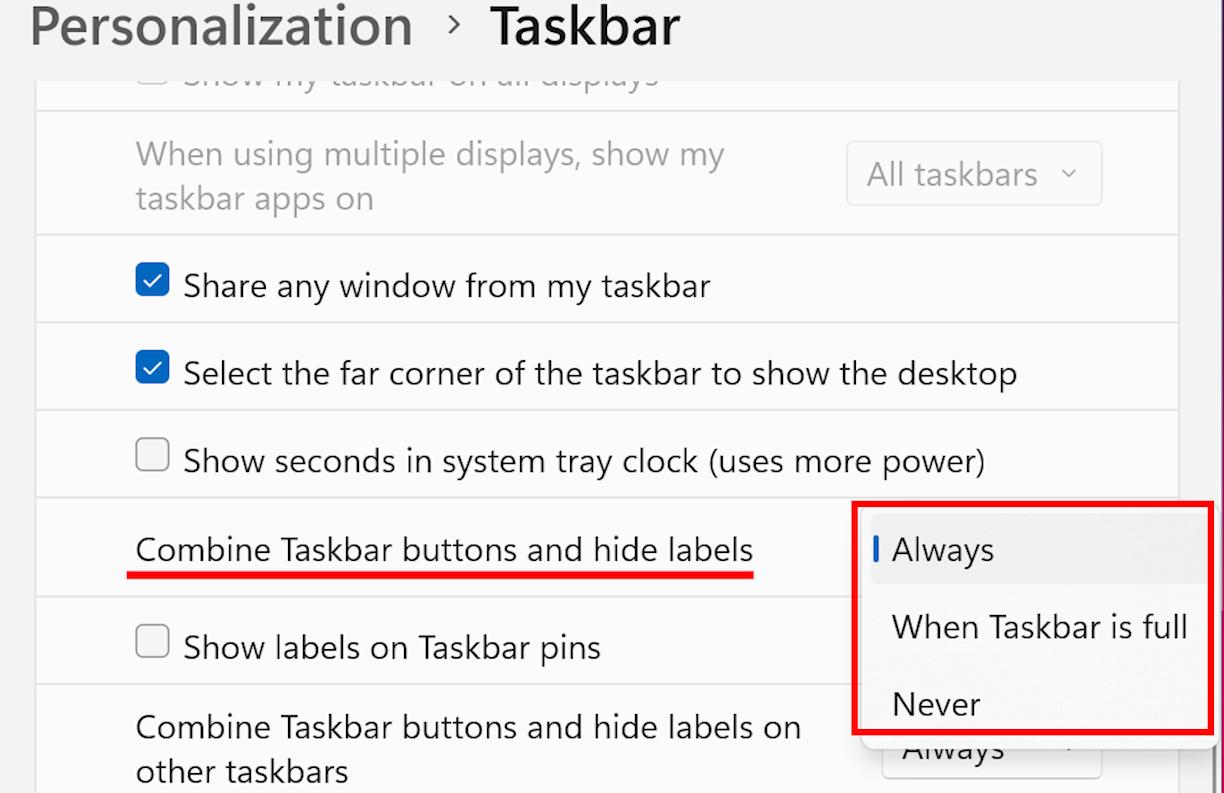The height and width of the screenshot is (793, 1224).
Task: Select Always in the combine buttons list
Action: [943, 550]
